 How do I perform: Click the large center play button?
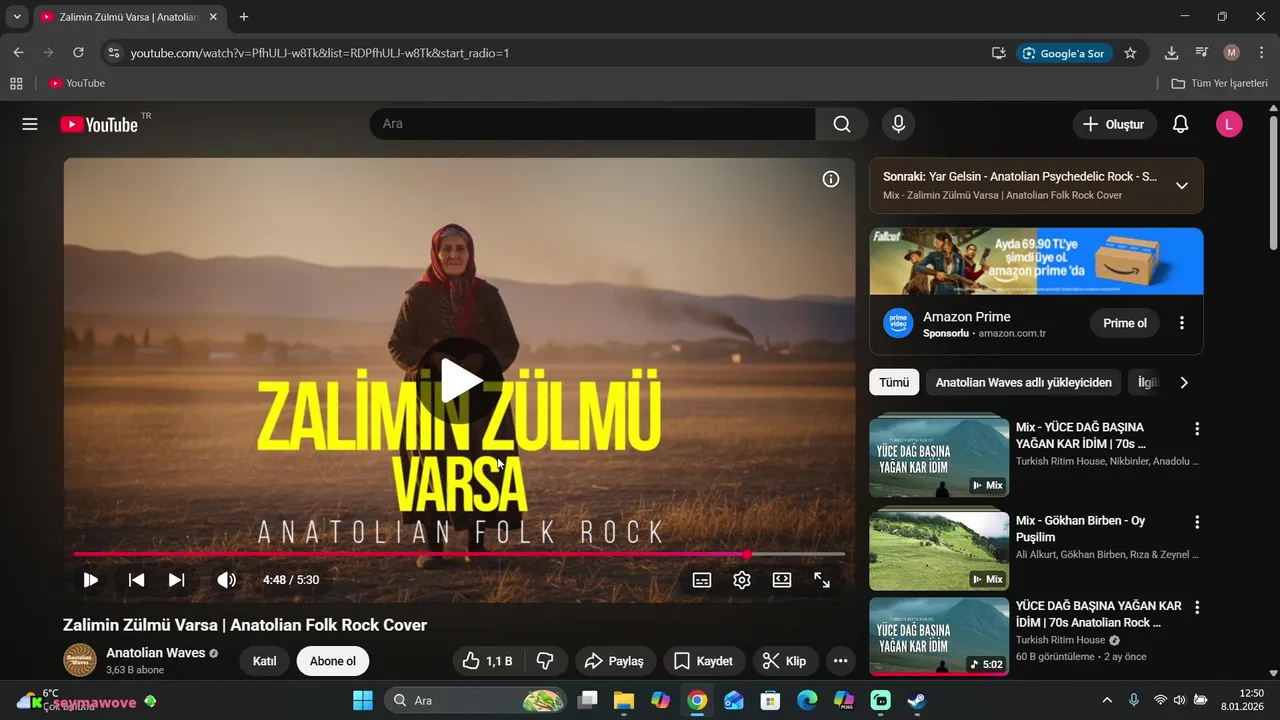(x=460, y=380)
